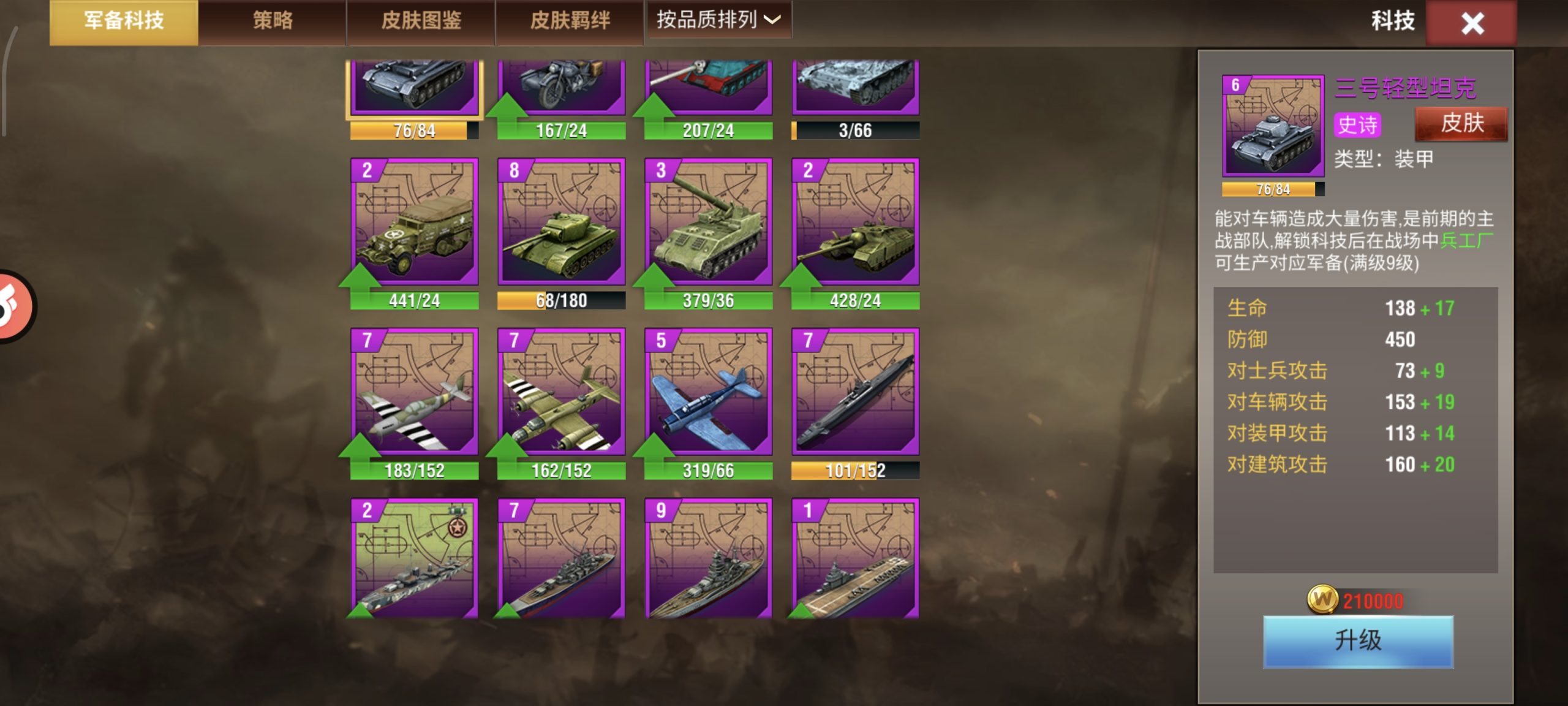1568x706 pixels.
Task: Select the level 9 battleship card
Action: (x=708, y=558)
